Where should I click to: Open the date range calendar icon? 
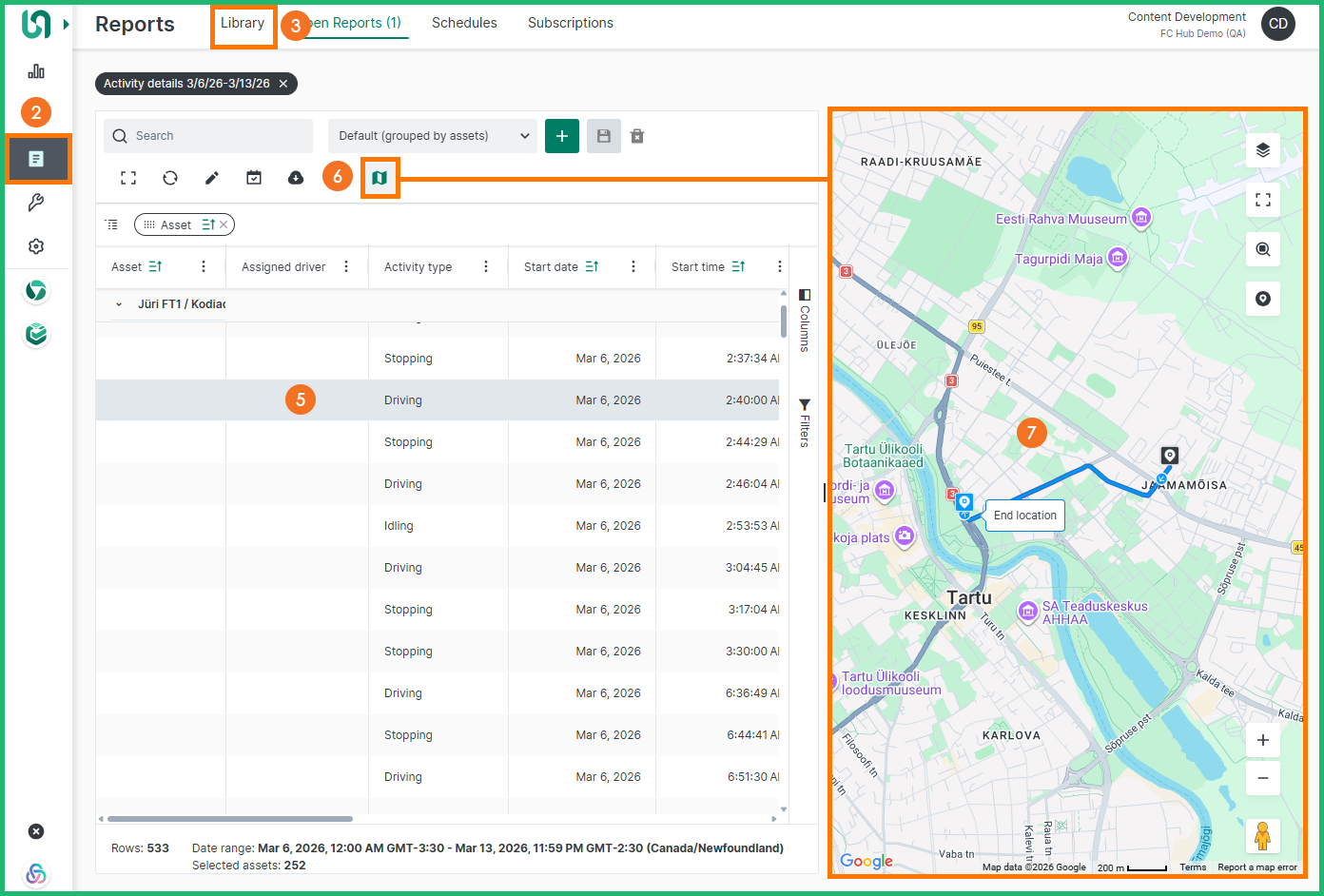click(254, 178)
